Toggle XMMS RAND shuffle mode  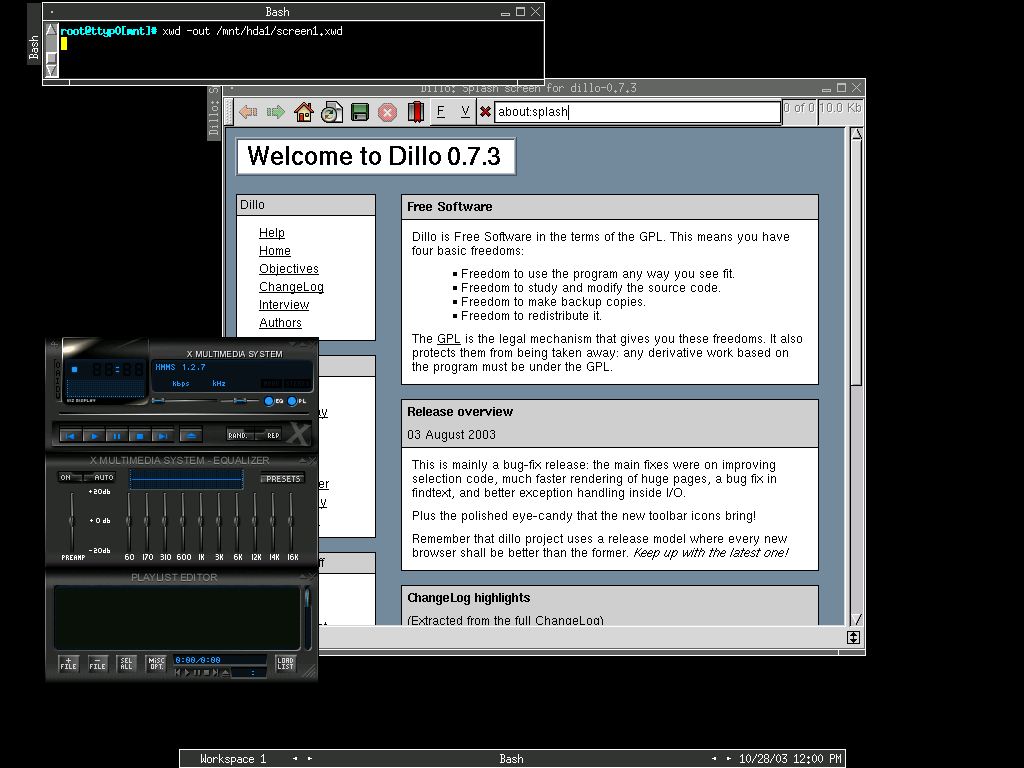(x=239, y=435)
